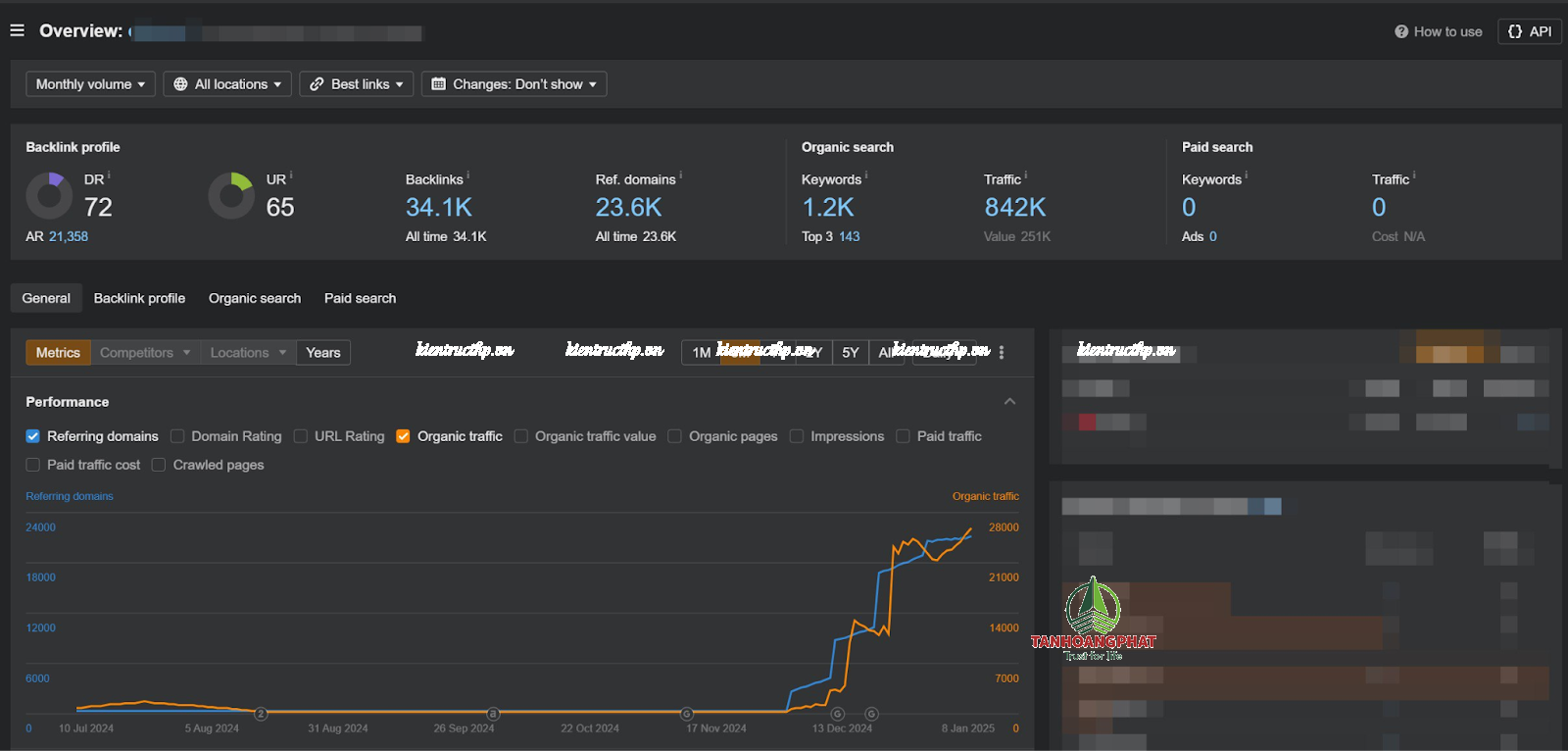The width and height of the screenshot is (1568, 751).
Task: Open the API button
Action: click(1530, 31)
